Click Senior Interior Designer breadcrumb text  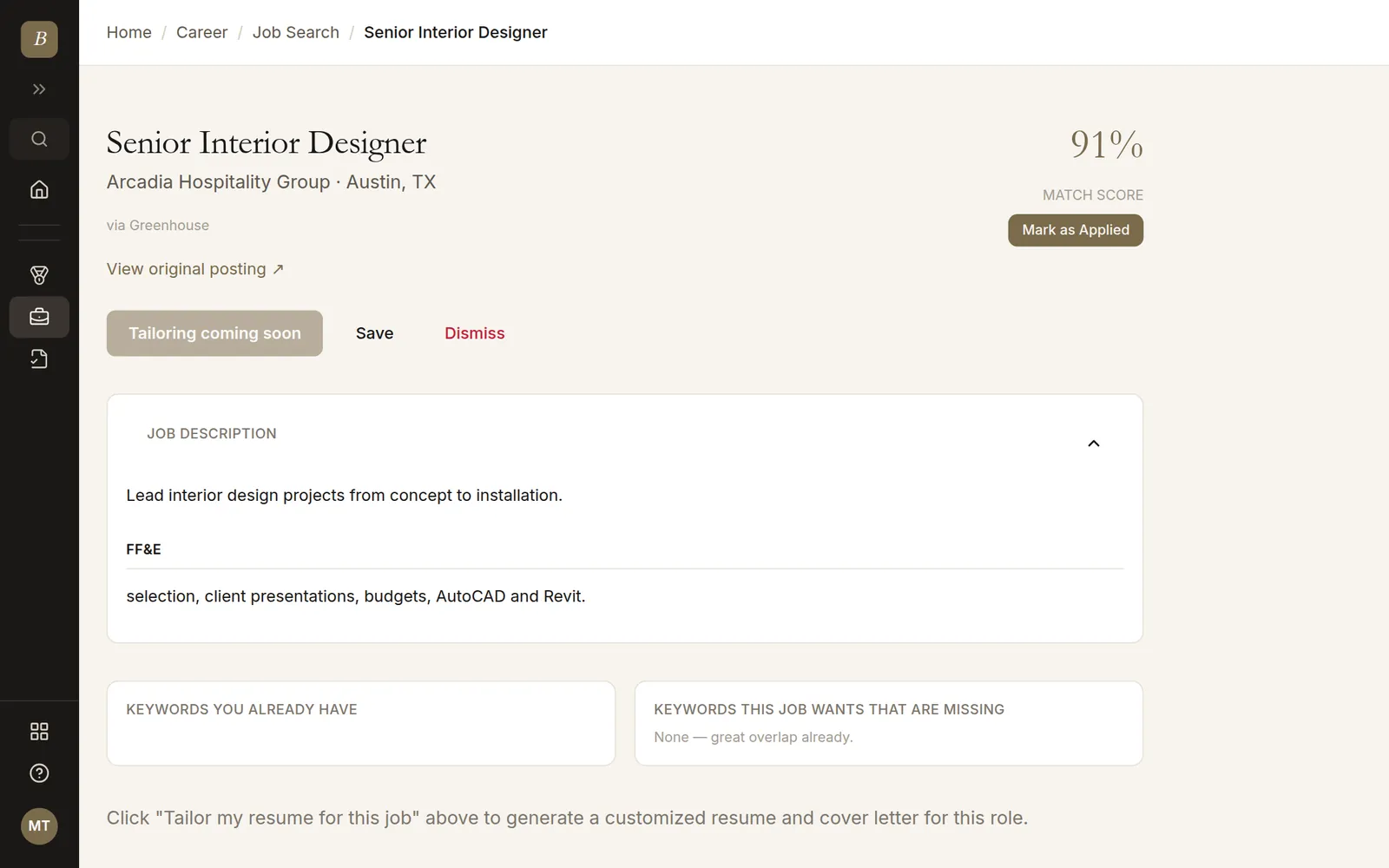(x=456, y=32)
